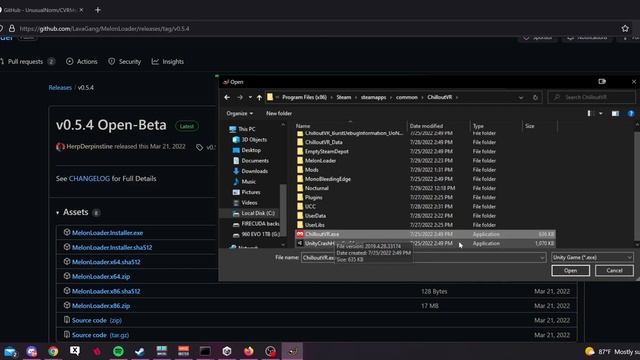Go back in the Open dialog
This screenshot has height=360, width=640.
coord(227,97)
